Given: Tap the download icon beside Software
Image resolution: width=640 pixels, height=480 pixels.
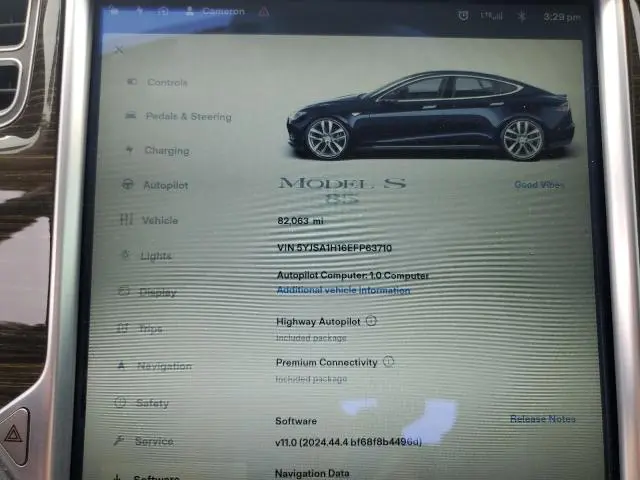Looking at the screenshot, I should [117, 477].
